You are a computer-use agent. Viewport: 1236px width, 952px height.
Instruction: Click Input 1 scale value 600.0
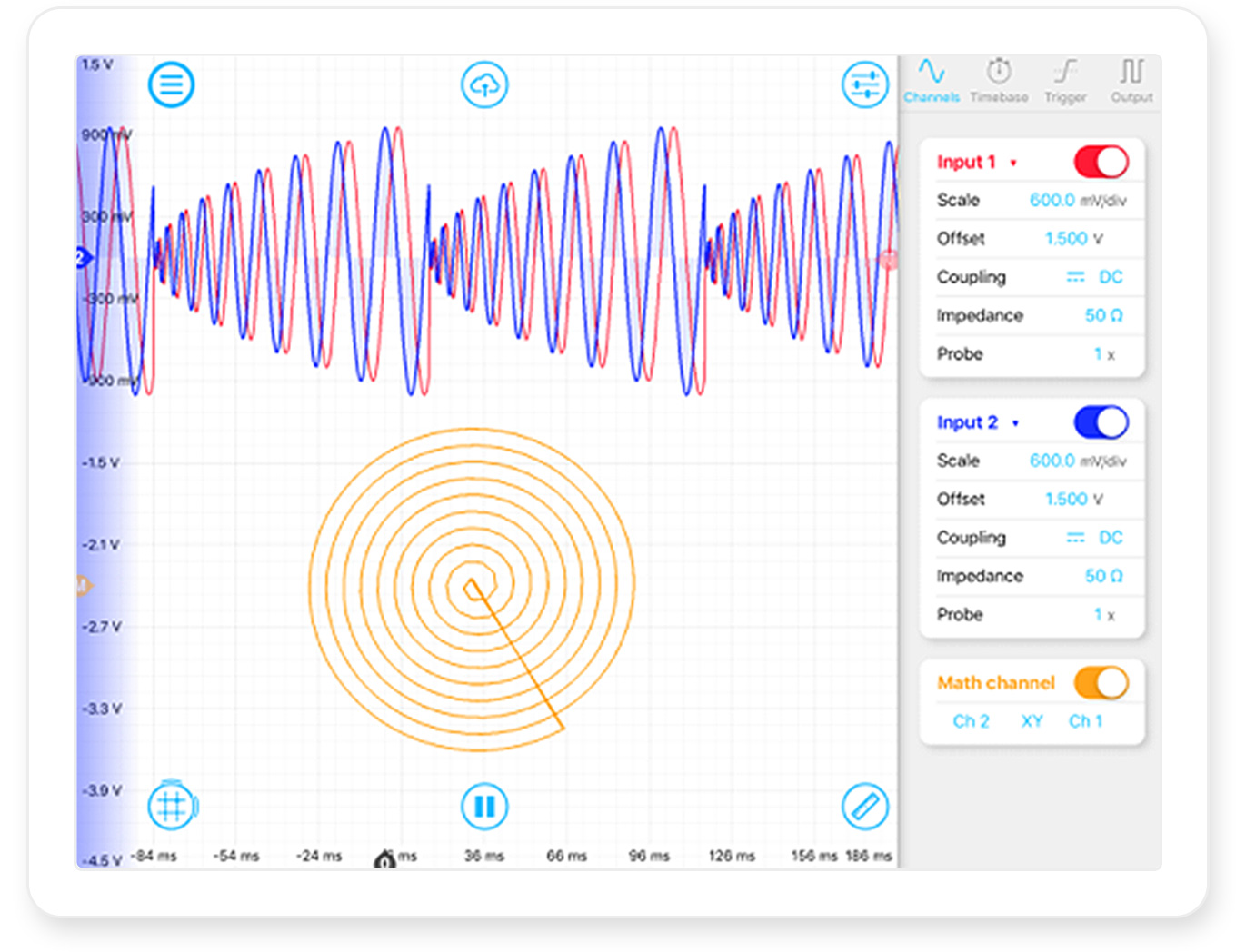click(x=1052, y=200)
